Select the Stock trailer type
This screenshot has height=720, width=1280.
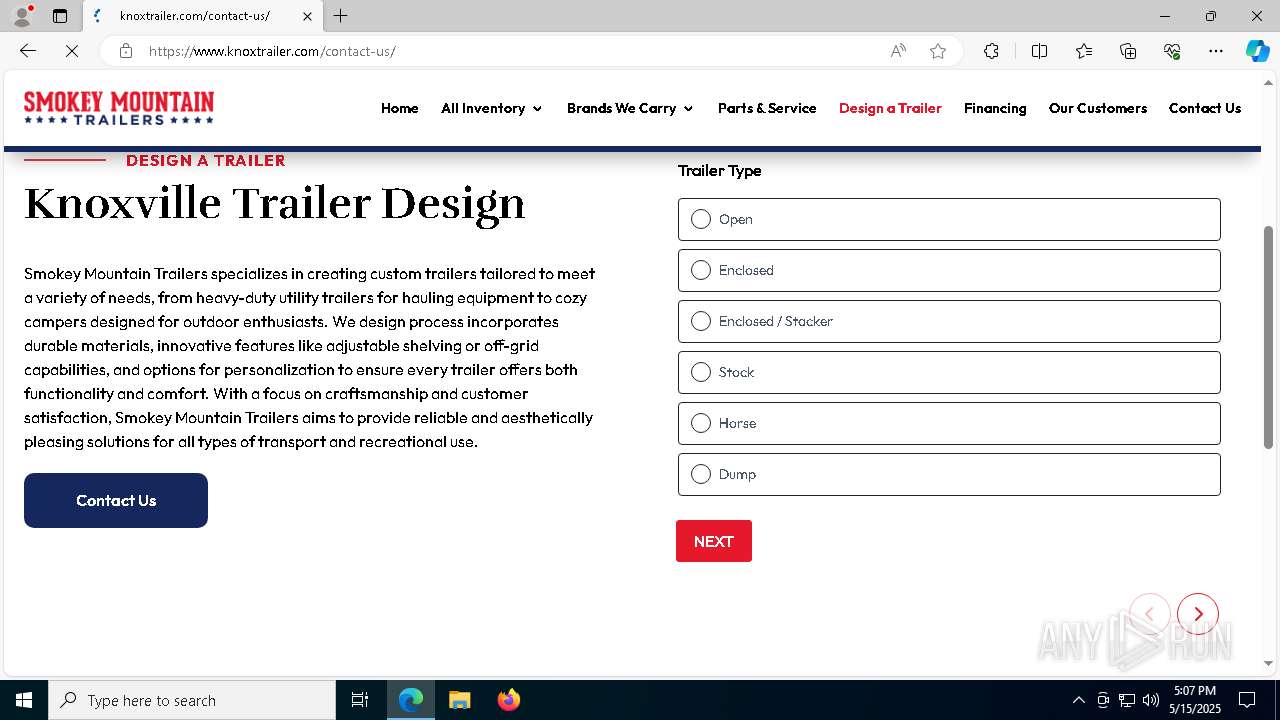point(949,372)
